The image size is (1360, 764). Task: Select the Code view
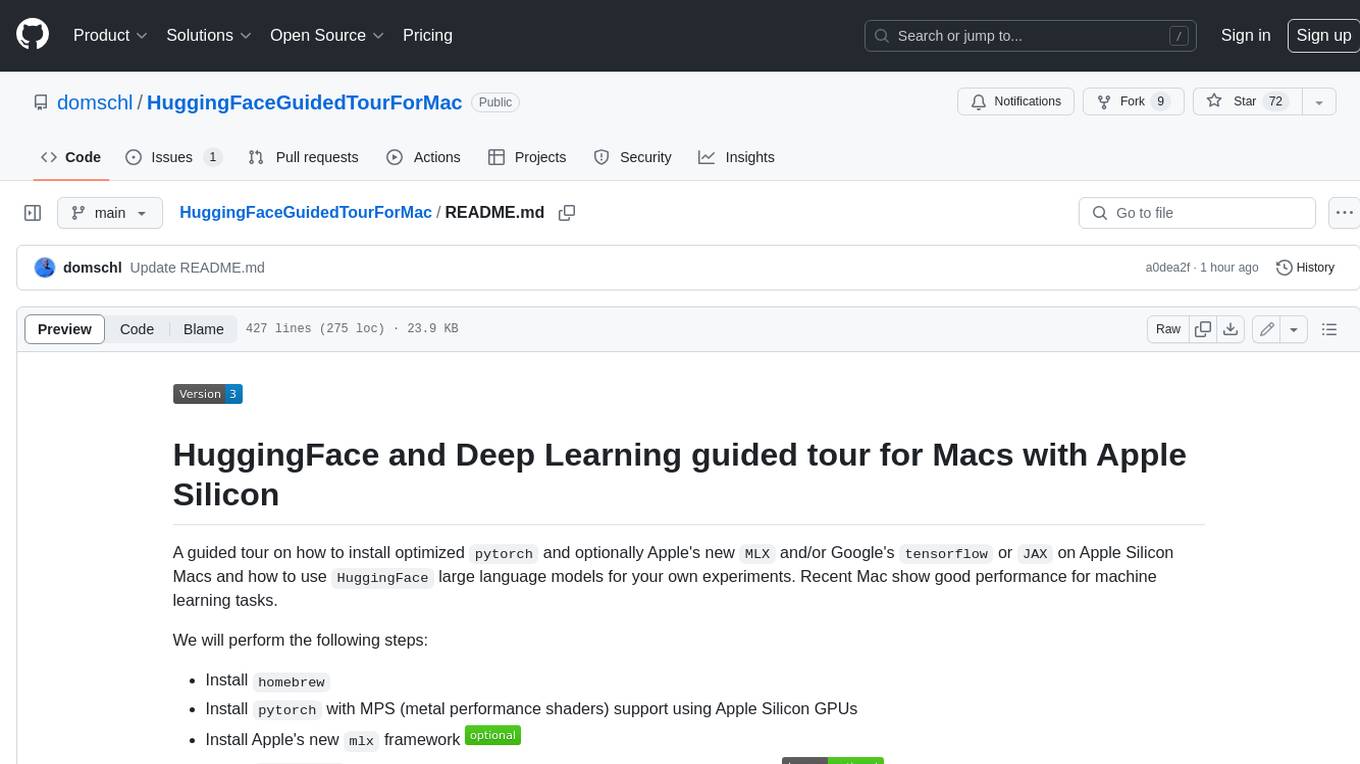[137, 329]
